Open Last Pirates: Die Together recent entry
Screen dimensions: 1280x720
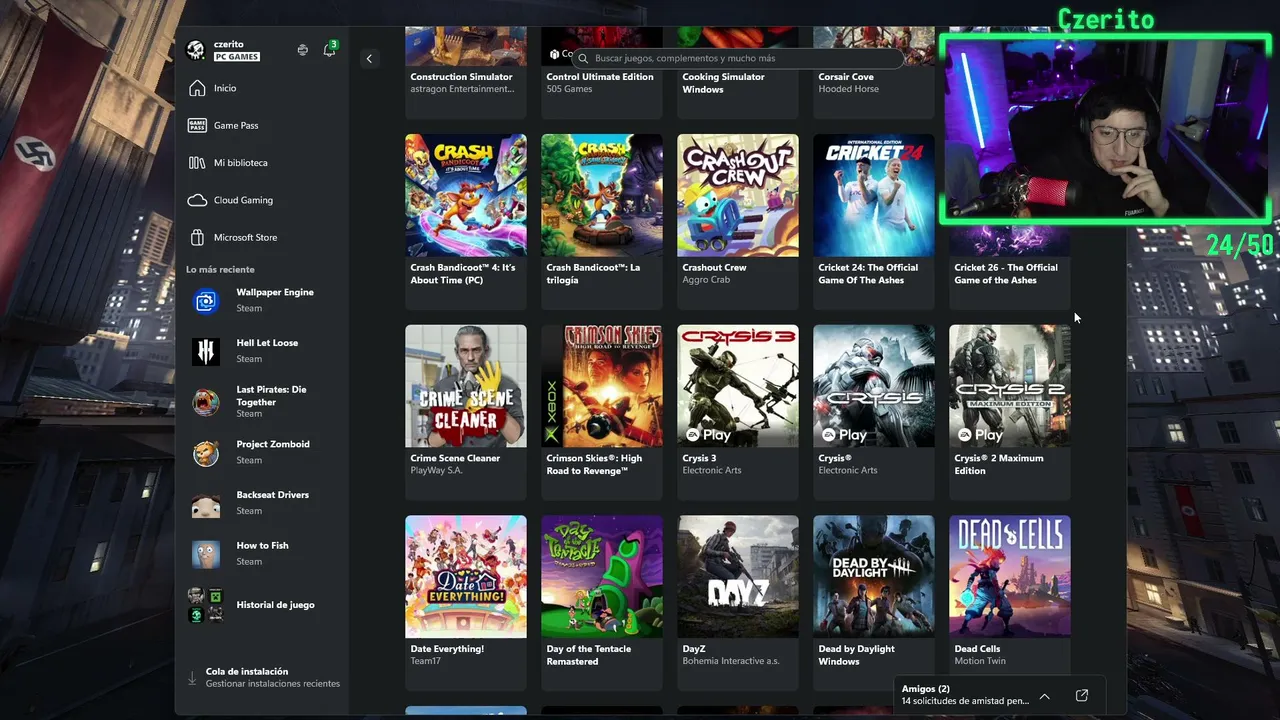click(262, 401)
